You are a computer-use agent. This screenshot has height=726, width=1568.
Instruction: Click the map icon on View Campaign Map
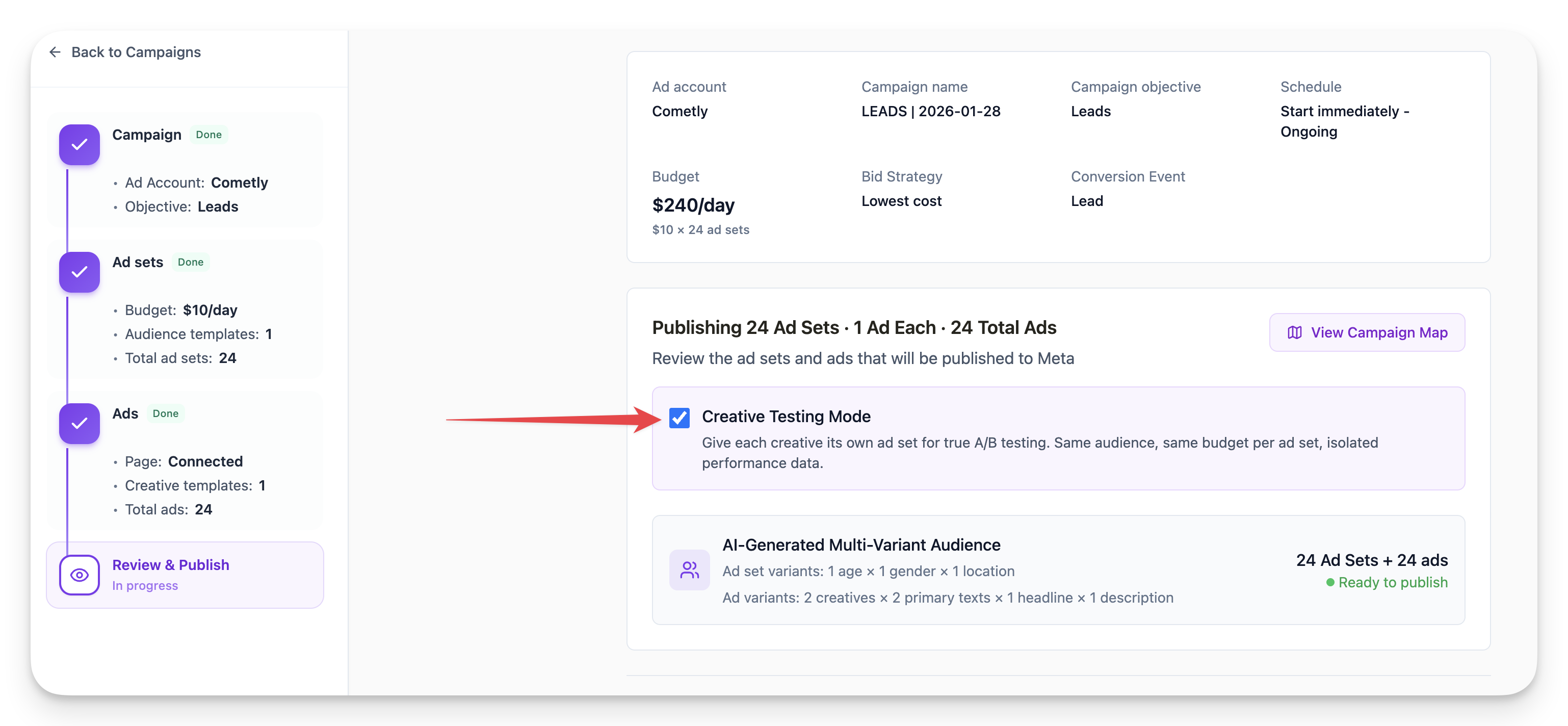coord(1294,332)
